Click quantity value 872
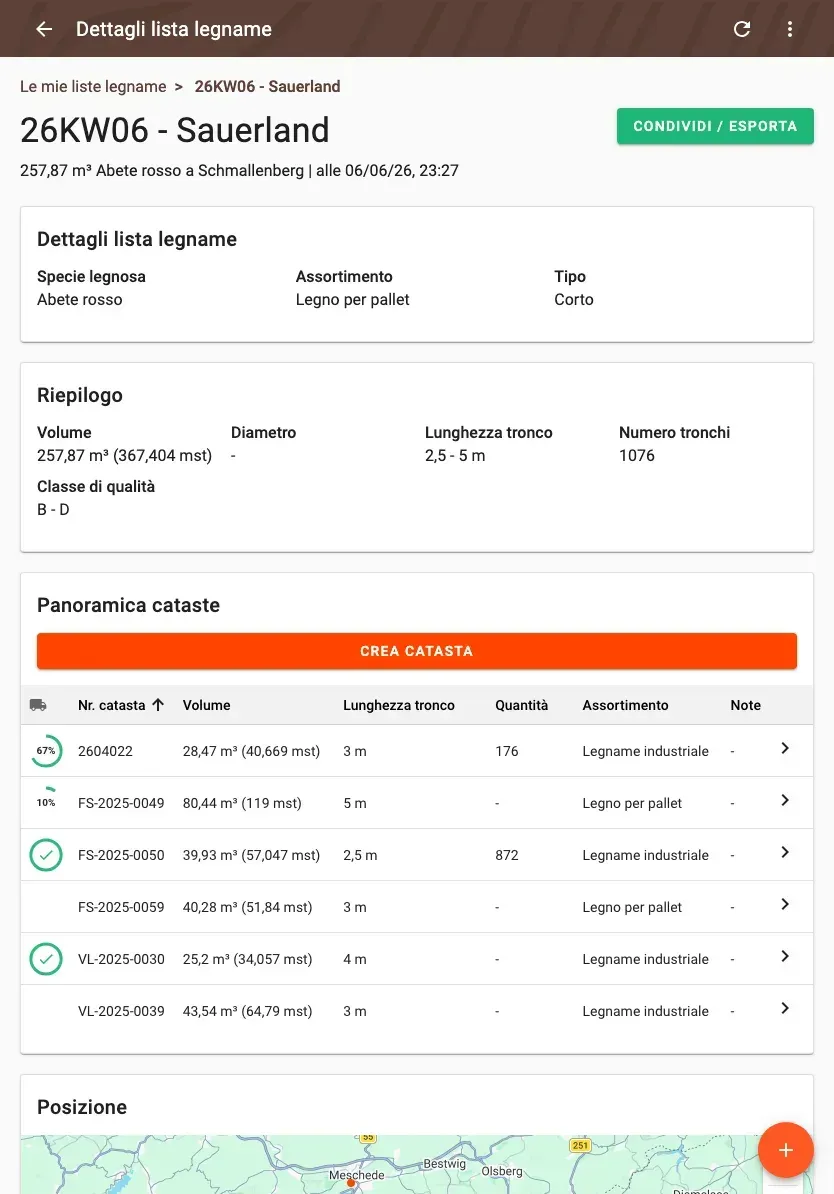 [x=506, y=855]
